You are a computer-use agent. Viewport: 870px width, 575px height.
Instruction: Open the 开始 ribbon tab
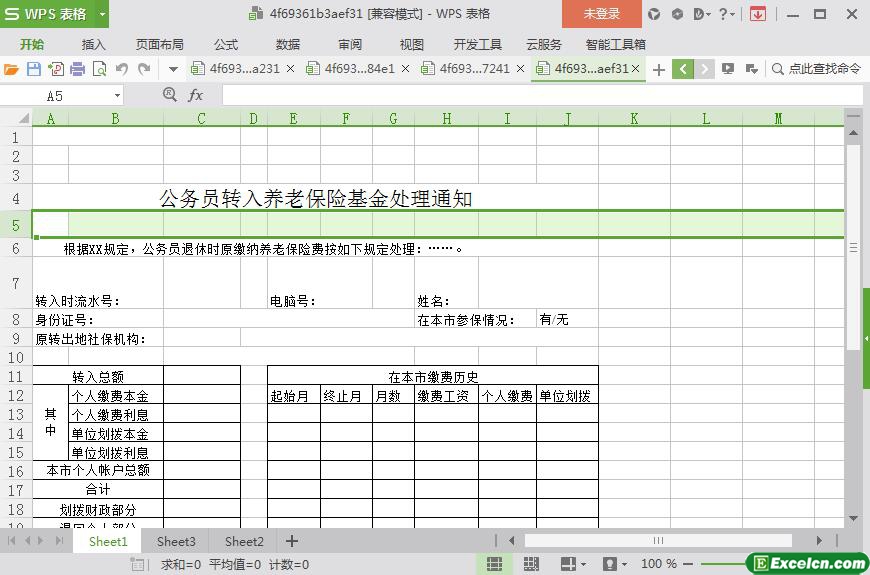point(32,44)
